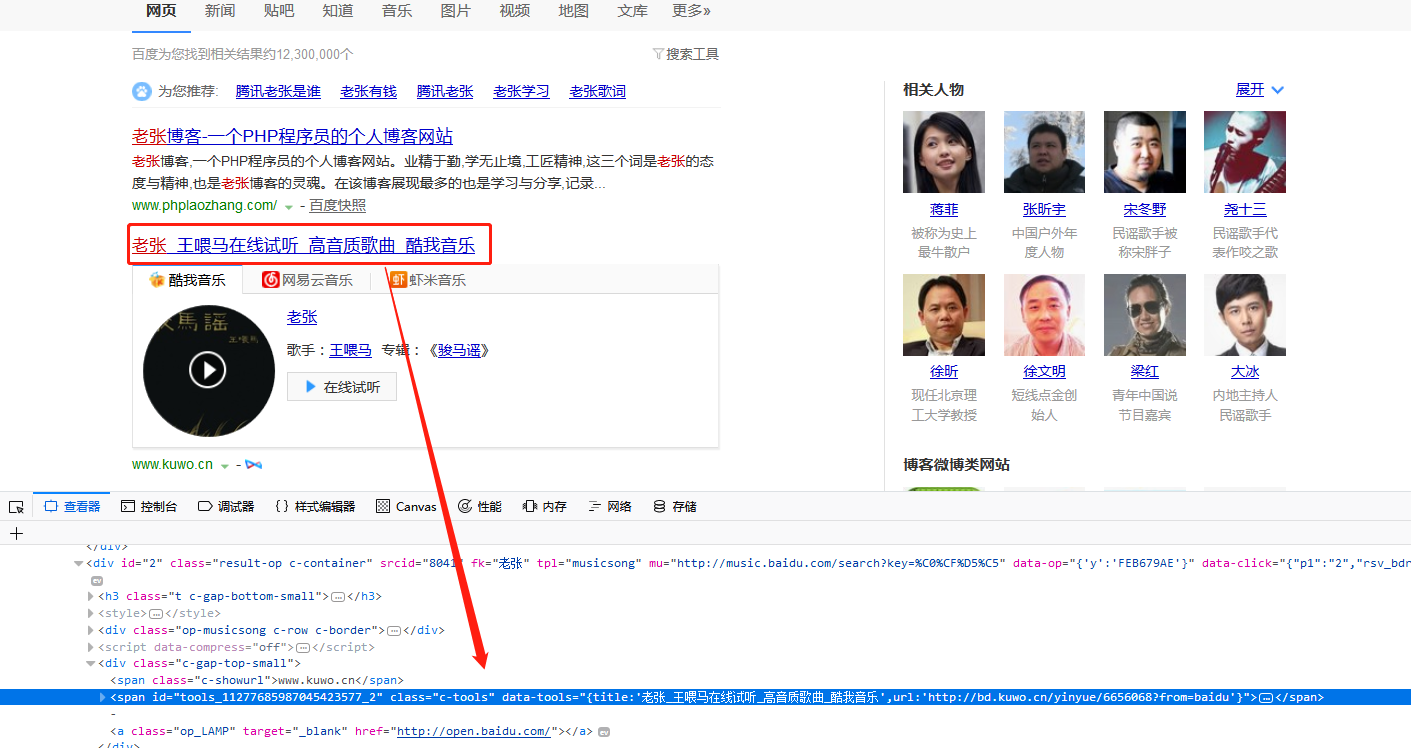Open the photo of 蒋菲
The height and width of the screenshot is (748, 1411).
point(944,152)
